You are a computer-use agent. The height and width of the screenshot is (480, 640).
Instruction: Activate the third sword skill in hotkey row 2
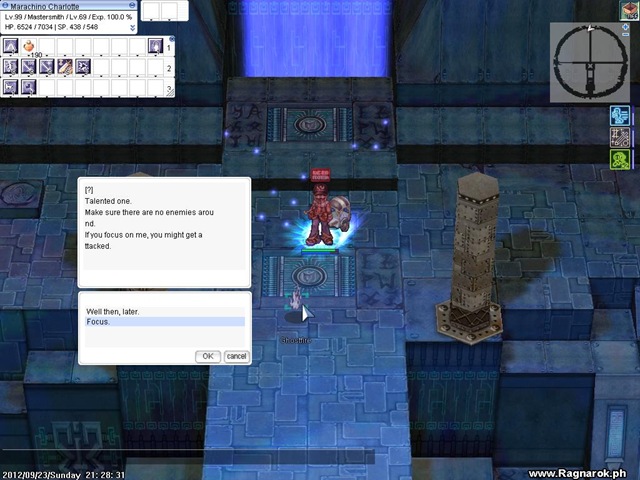point(47,66)
